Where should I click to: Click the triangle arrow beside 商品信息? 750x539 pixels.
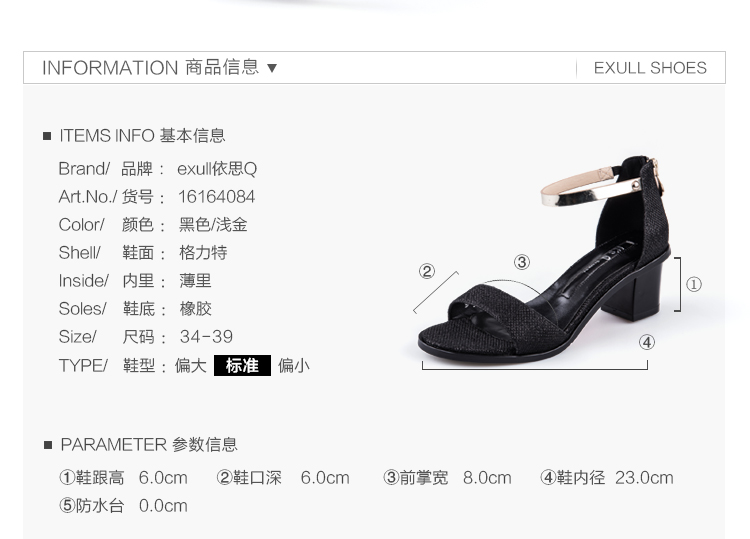click(x=272, y=68)
